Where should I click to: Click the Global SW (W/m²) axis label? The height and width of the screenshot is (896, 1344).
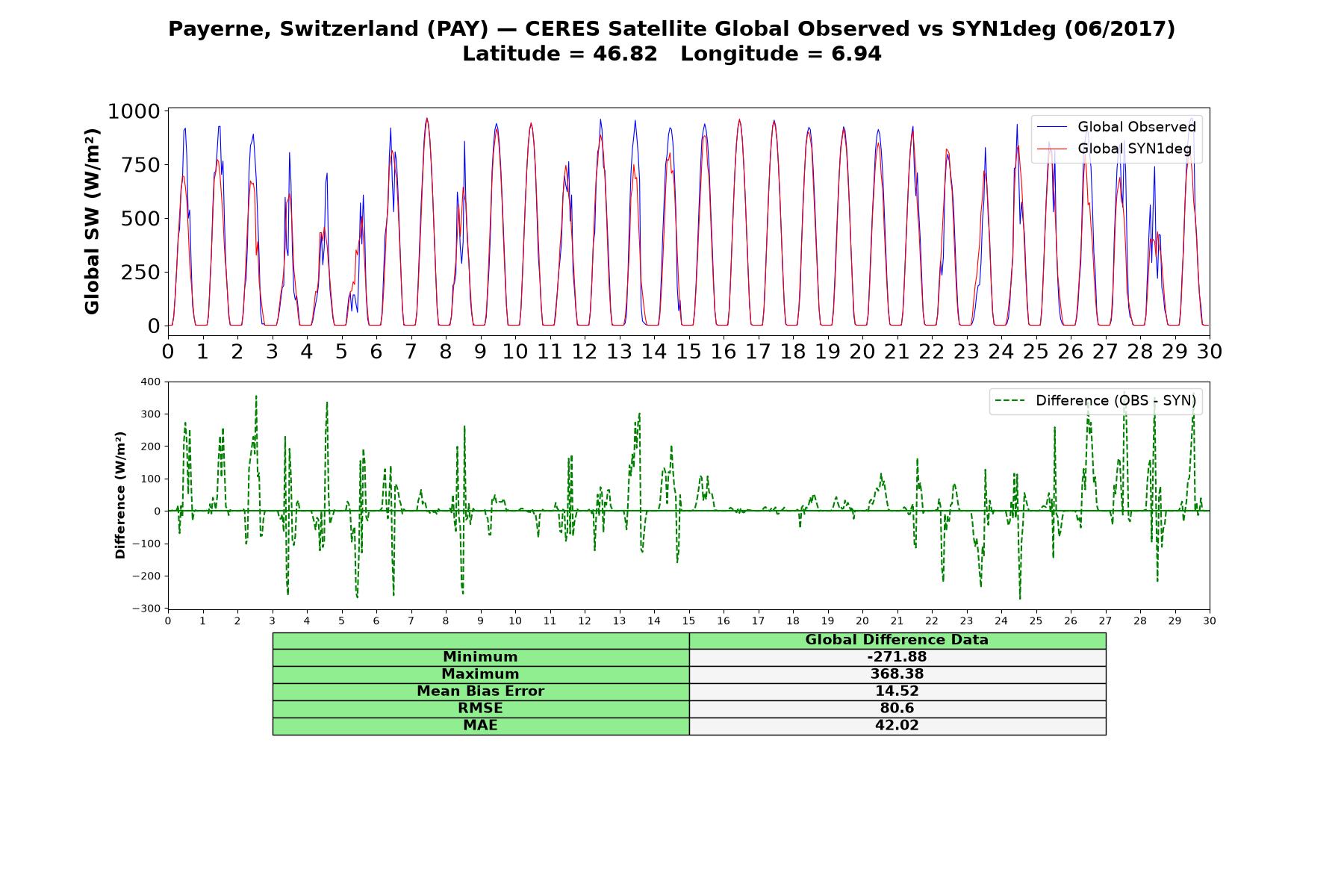coord(92,221)
